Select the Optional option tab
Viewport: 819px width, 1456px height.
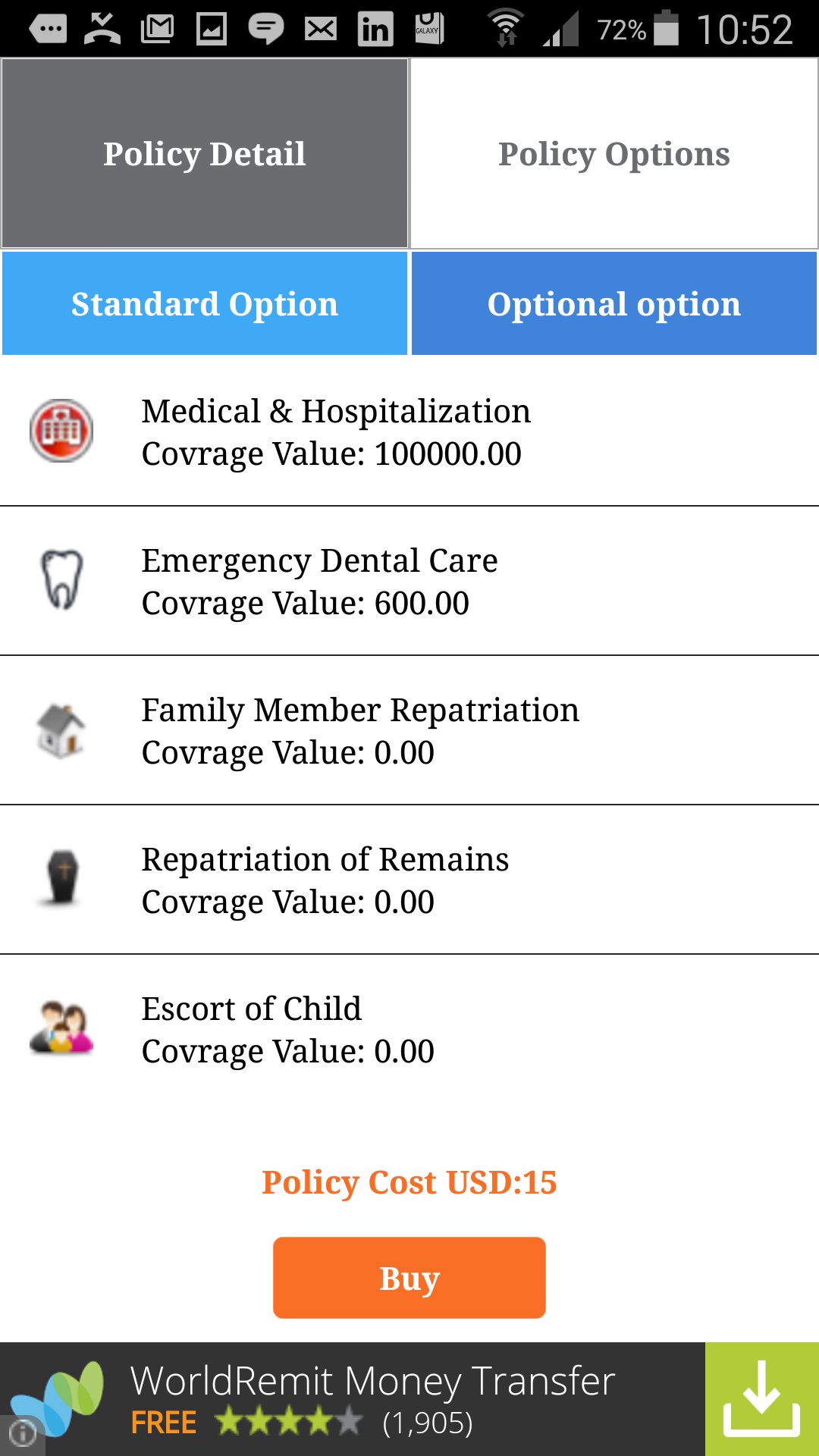click(x=614, y=304)
